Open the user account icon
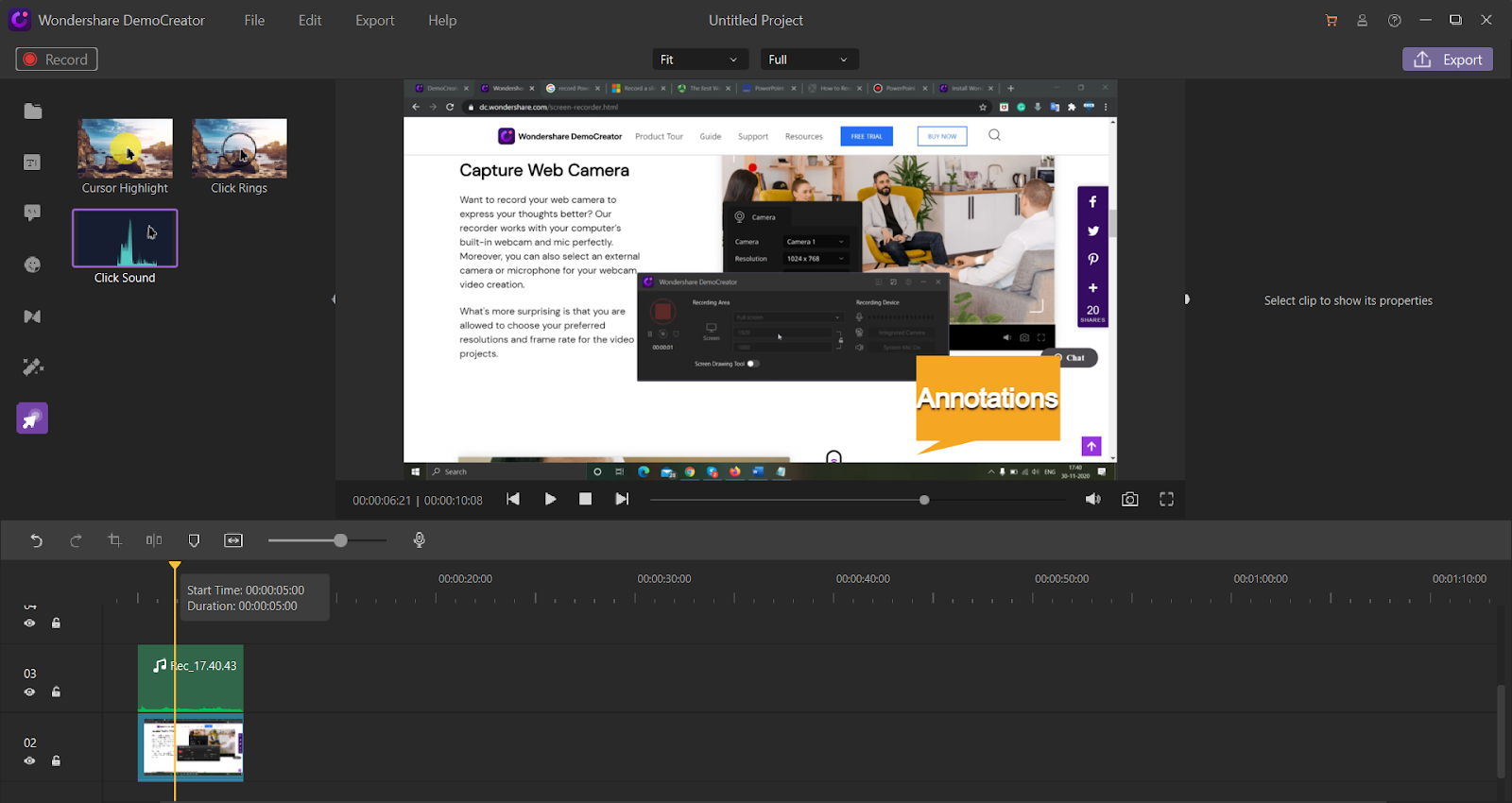Screen dimensions: 1512x803 (1363, 20)
